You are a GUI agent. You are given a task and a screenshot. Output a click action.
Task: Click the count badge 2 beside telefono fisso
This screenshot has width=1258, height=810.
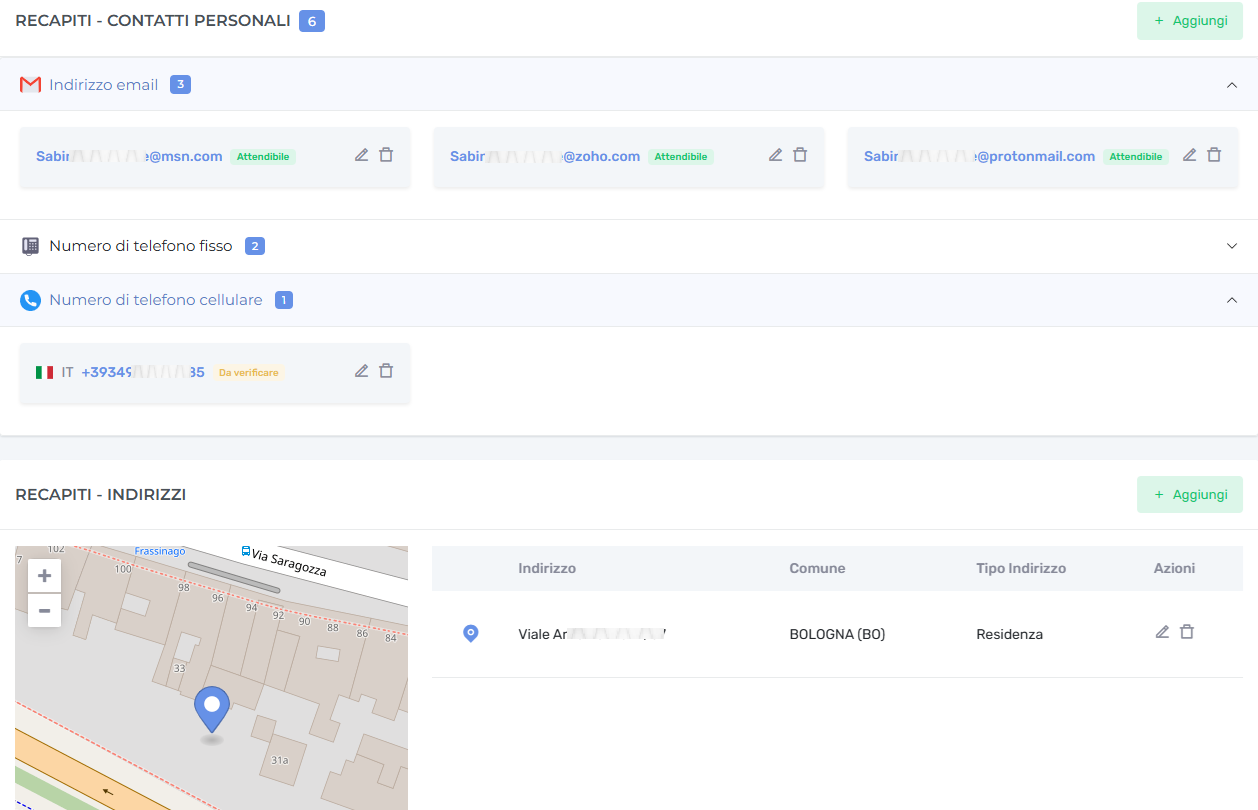[255, 246]
